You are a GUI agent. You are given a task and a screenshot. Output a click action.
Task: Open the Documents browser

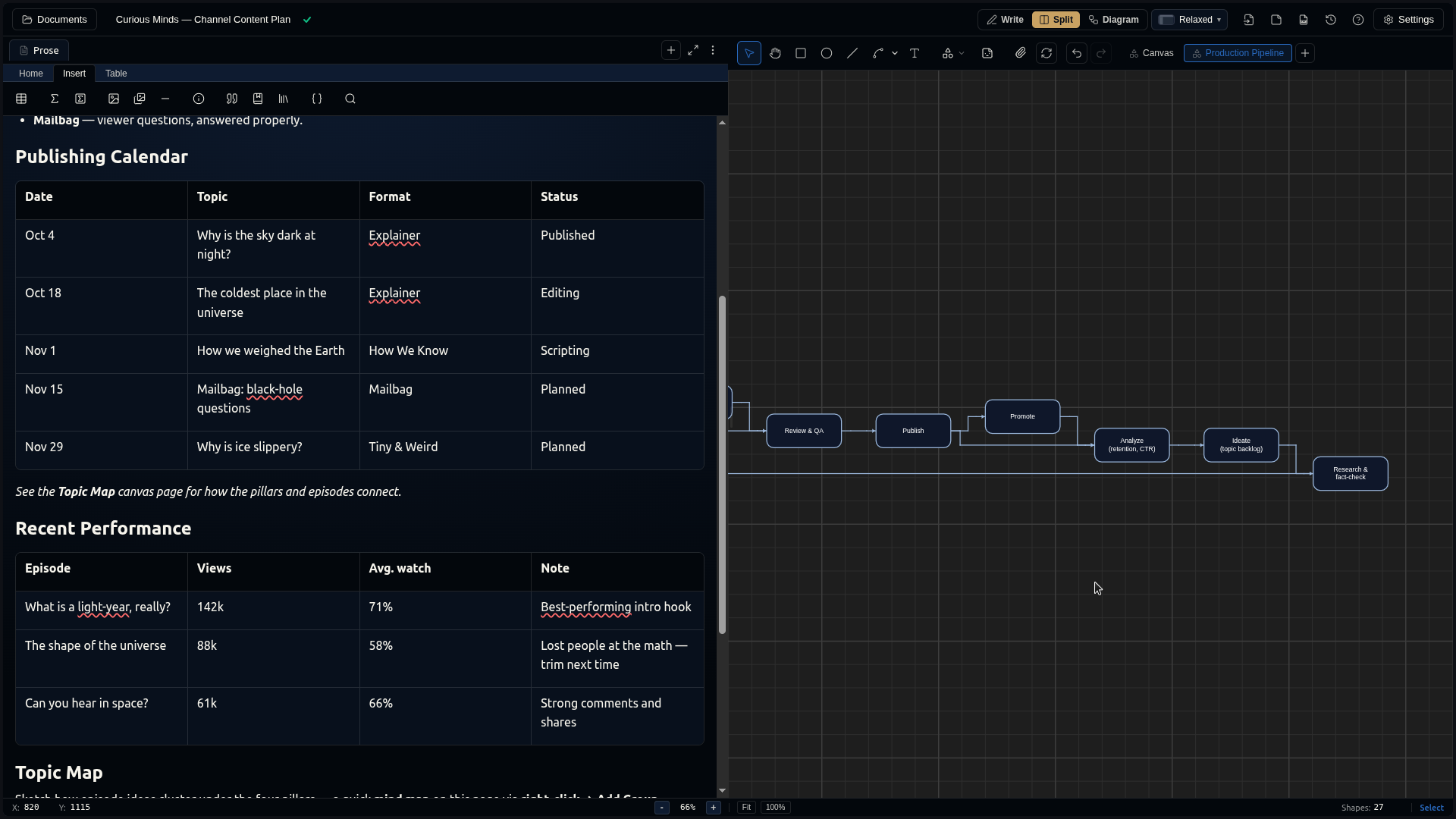(54, 20)
